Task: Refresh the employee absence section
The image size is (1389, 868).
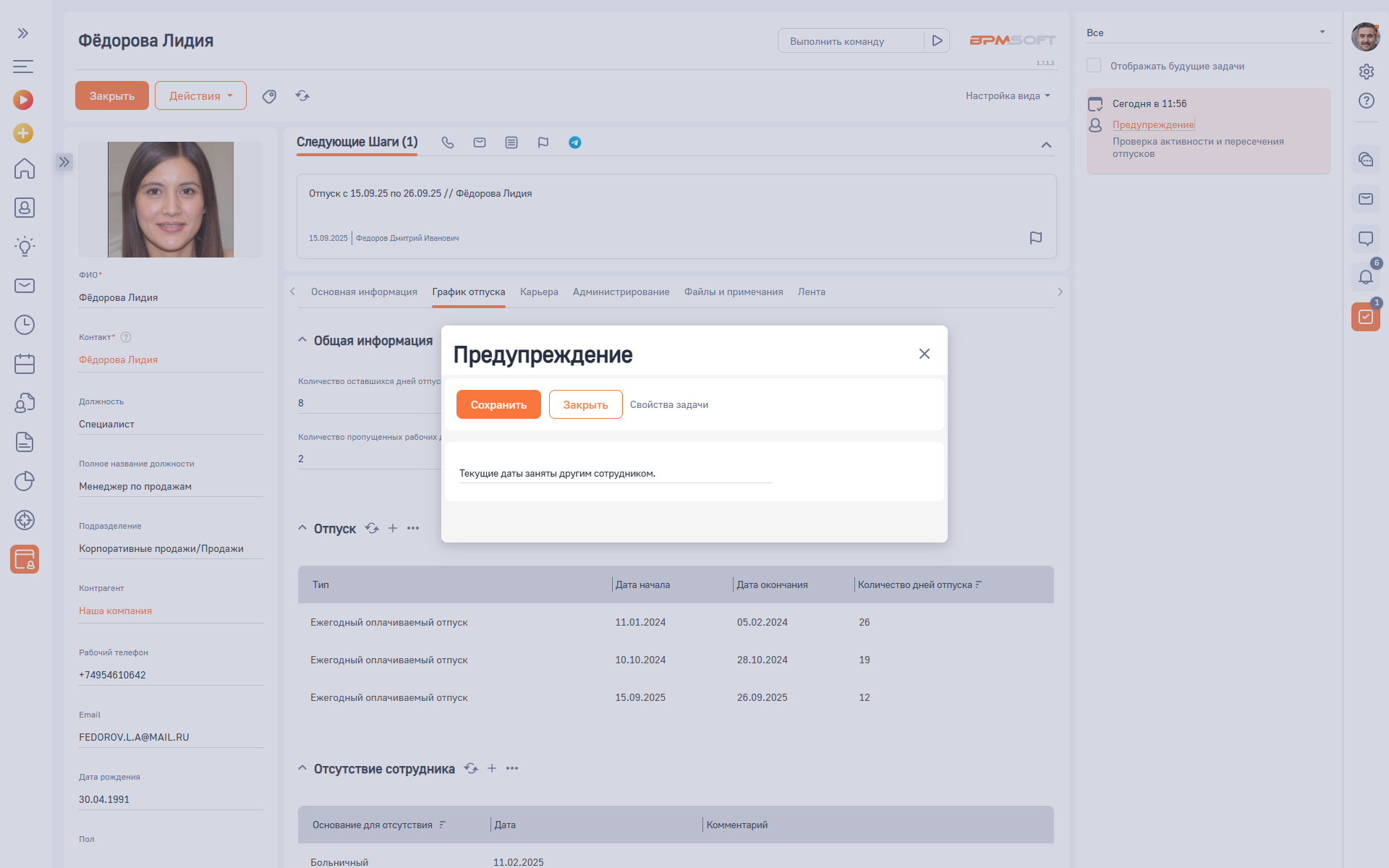Action: click(471, 768)
